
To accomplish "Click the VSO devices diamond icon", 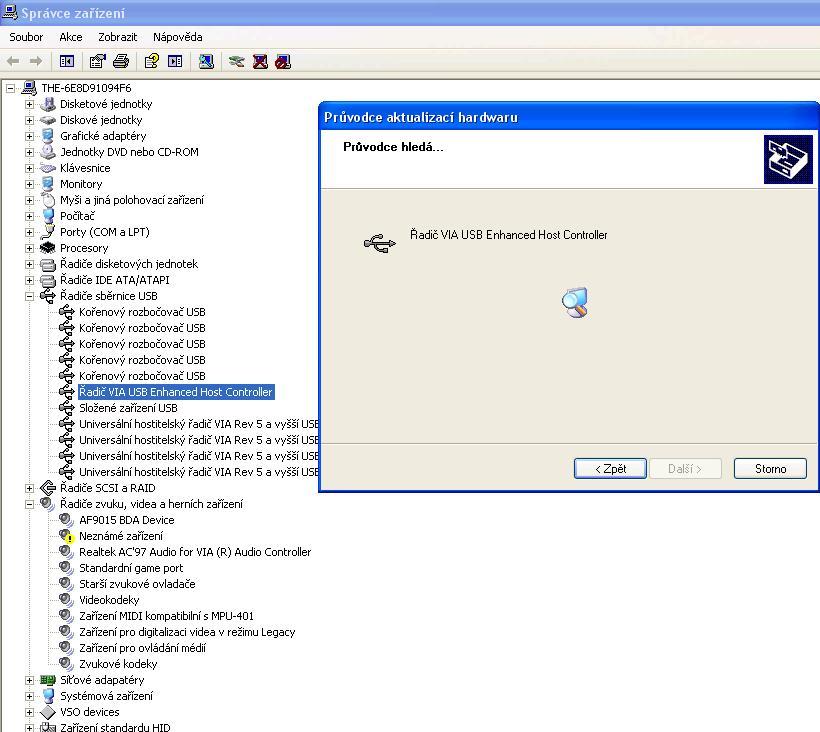I will coord(48,712).
